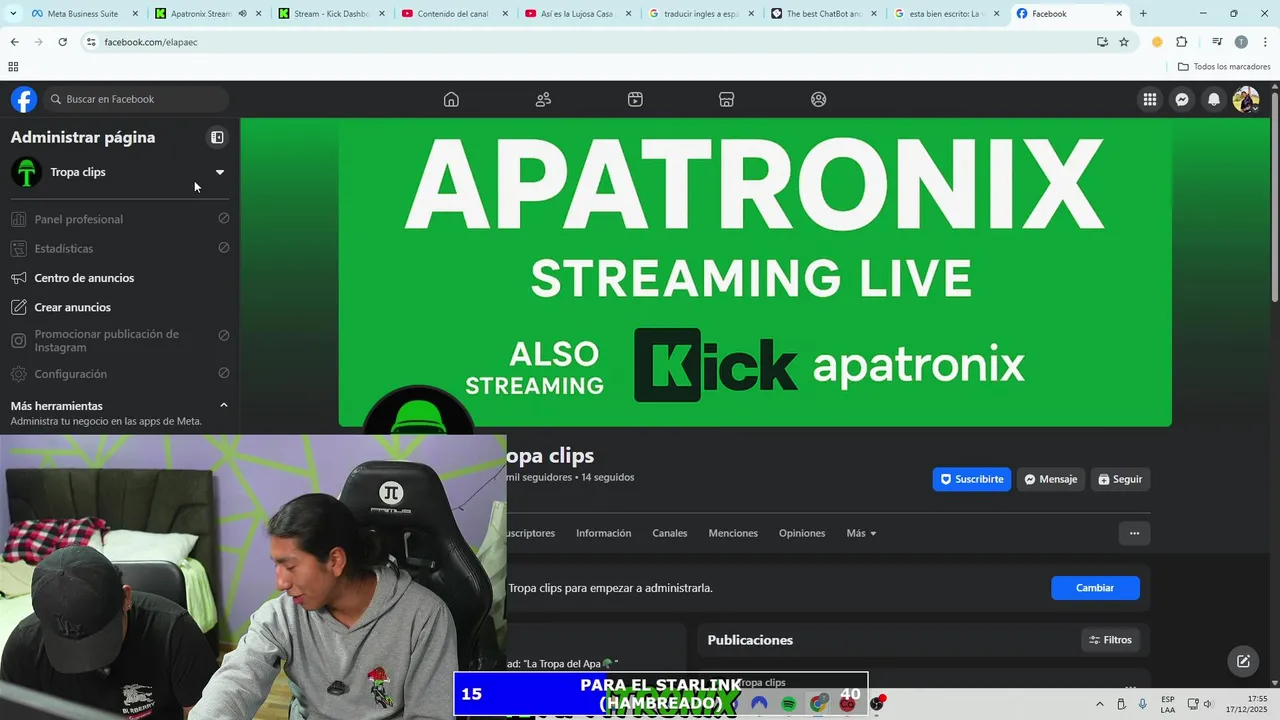This screenshot has width=1280, height=720.
Task: Switch to the Opiniones page tab
Action: [802, 533]
